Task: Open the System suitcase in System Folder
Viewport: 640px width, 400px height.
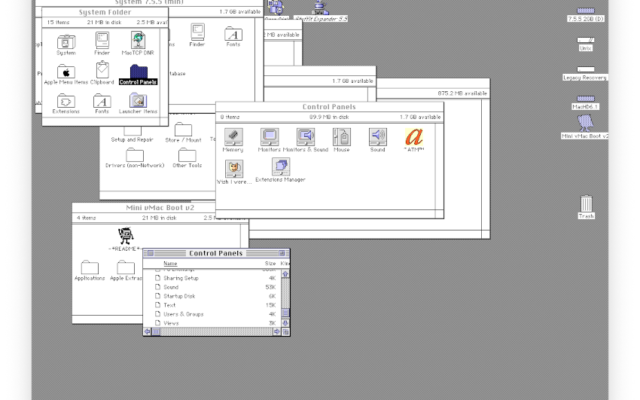Action: 66,42
